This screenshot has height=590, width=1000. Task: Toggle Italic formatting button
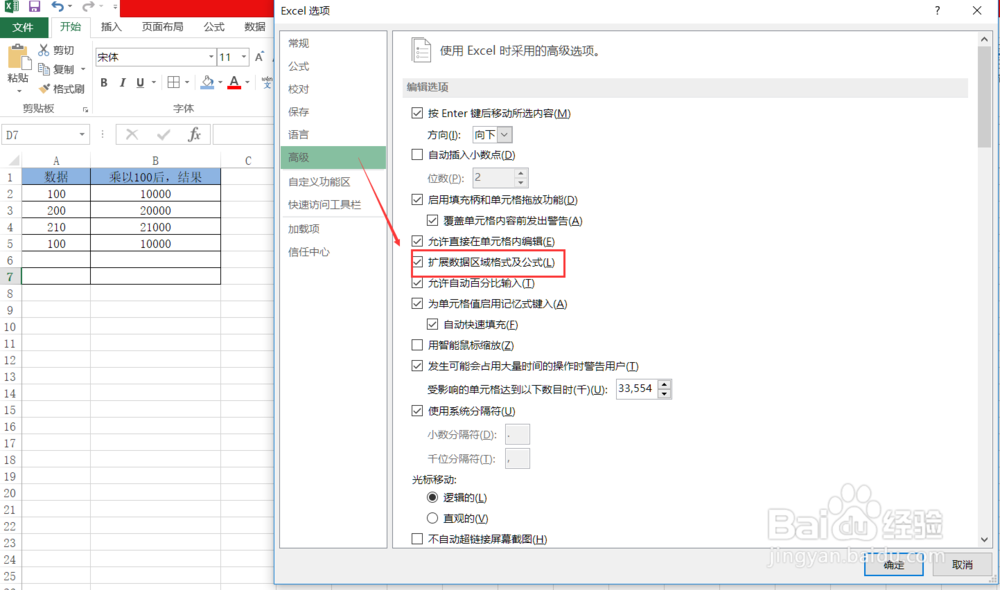pyautogui.click(x=122, y=82)
